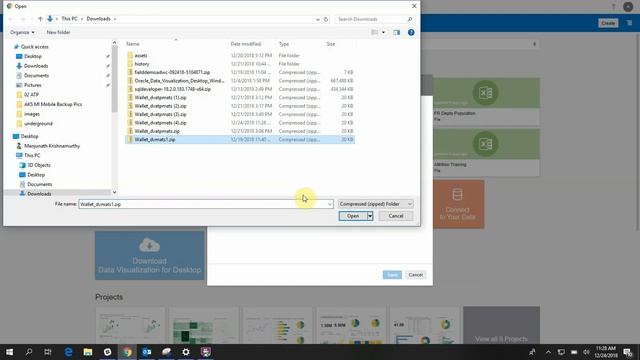Select This PC in navigation pane
The width and height of the screenshot is (640, 360).
pos(32,156)
